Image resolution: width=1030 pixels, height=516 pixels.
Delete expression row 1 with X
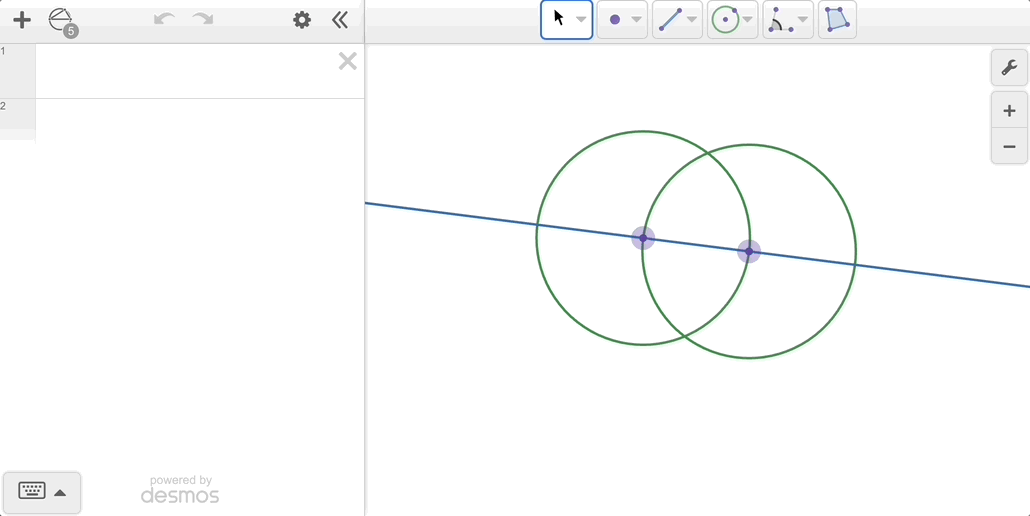[347, 62]
